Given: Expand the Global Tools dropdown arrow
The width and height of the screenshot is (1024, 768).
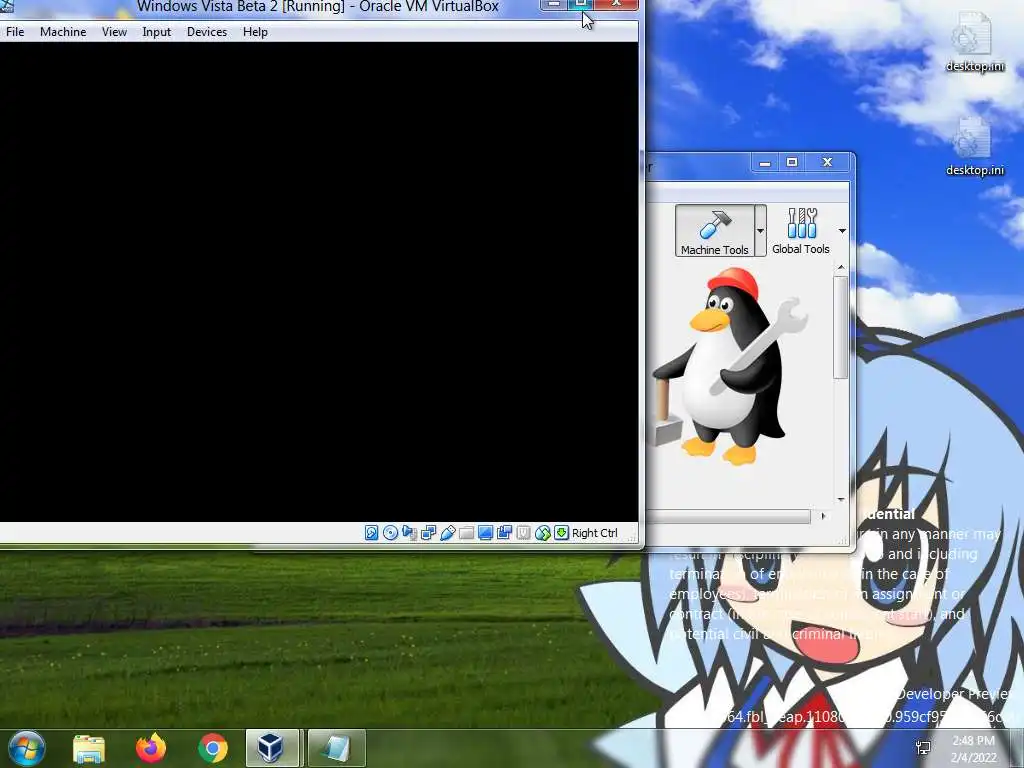Looking at the screenshot, I should click(x=842, y=231).
